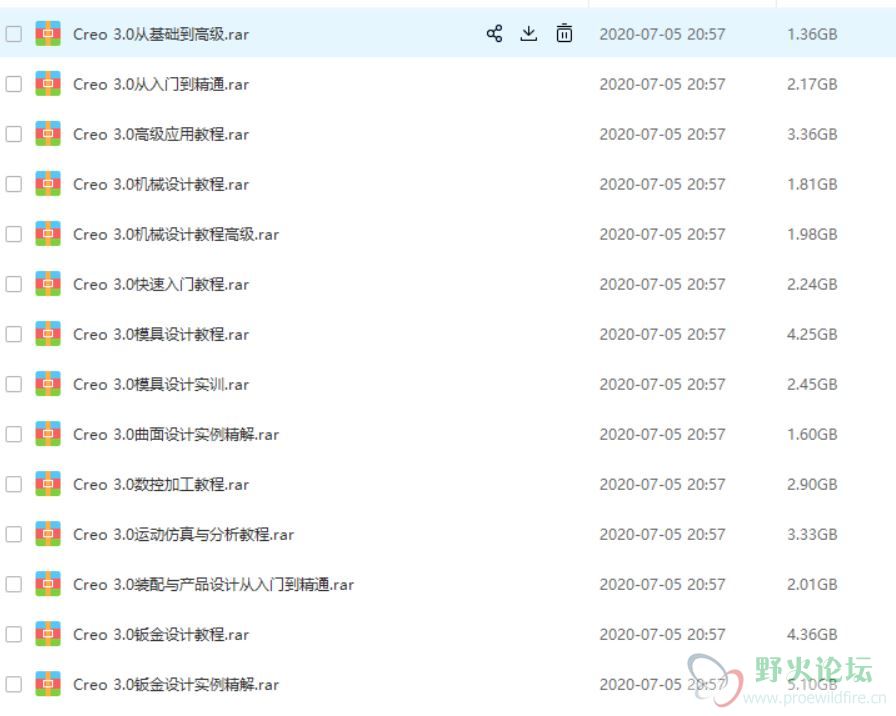The image size is (896, 716).
Task: Select checkbox for Creo 3.0运动仿真与分析教程.rar
Action: tap(14, 534)
